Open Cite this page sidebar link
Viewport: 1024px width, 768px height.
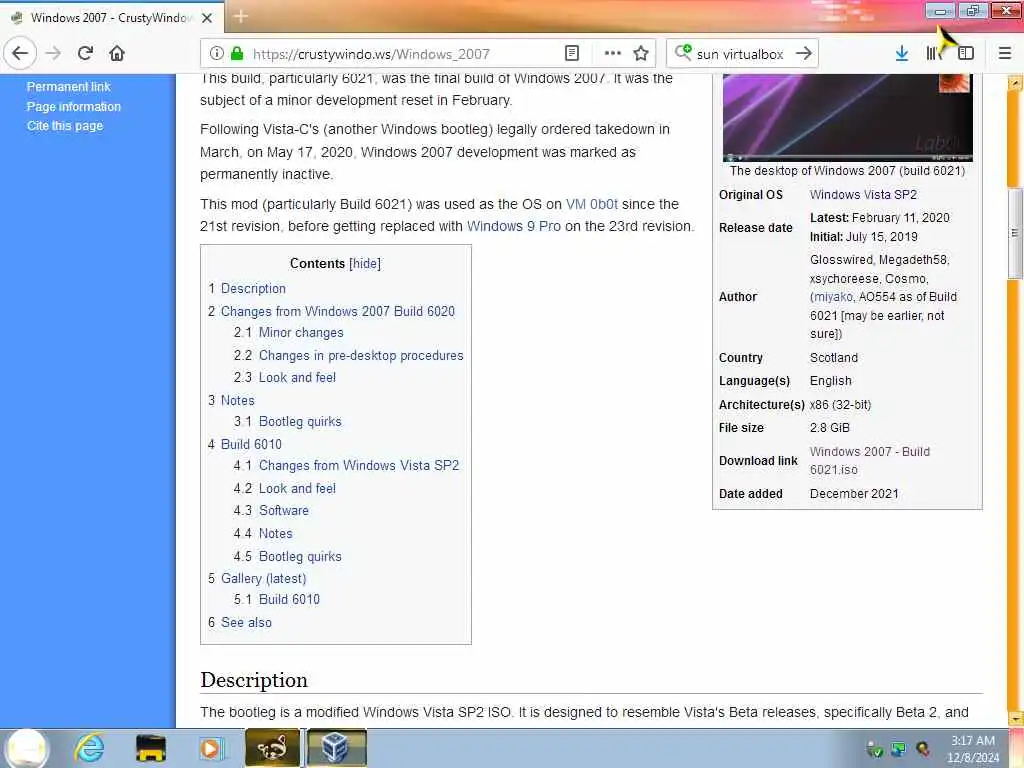click(65, 125)
